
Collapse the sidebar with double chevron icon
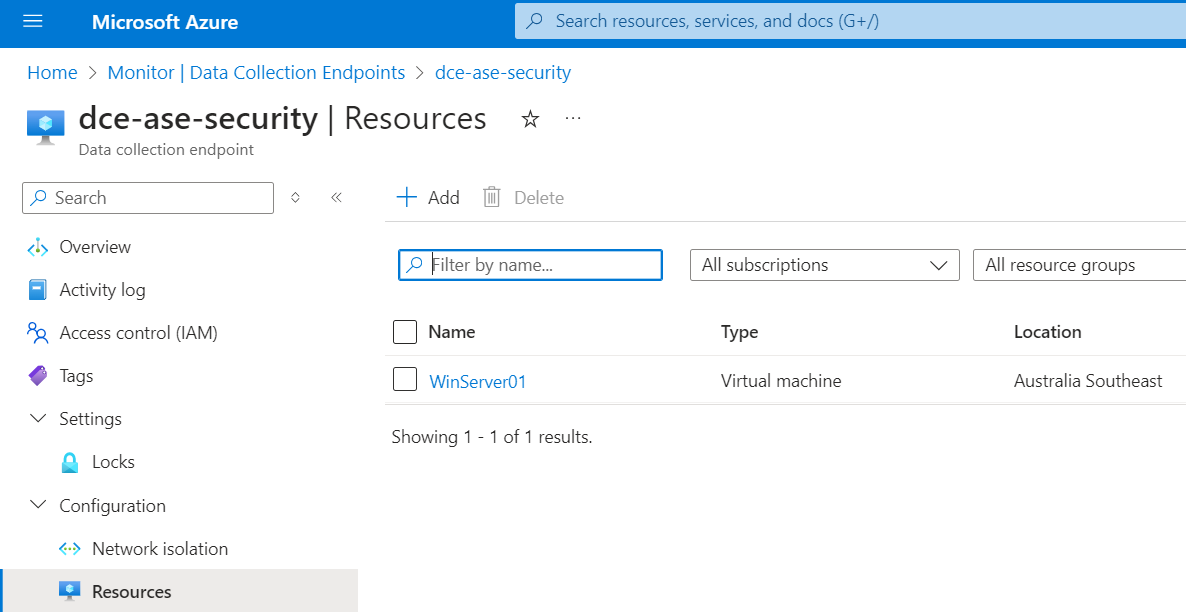[337, 198]
